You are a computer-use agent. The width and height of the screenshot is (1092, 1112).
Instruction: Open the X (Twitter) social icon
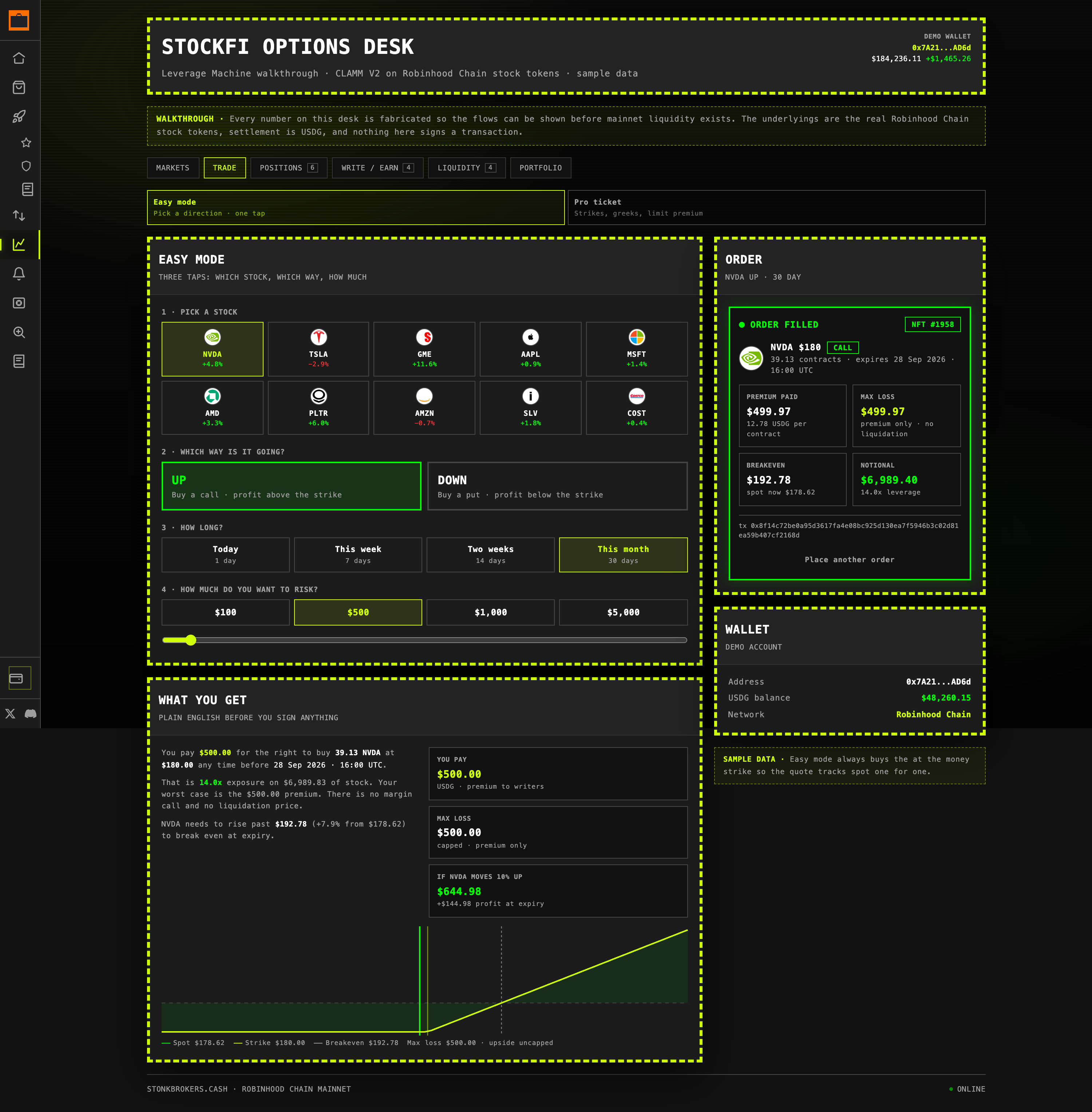point(10,714)
